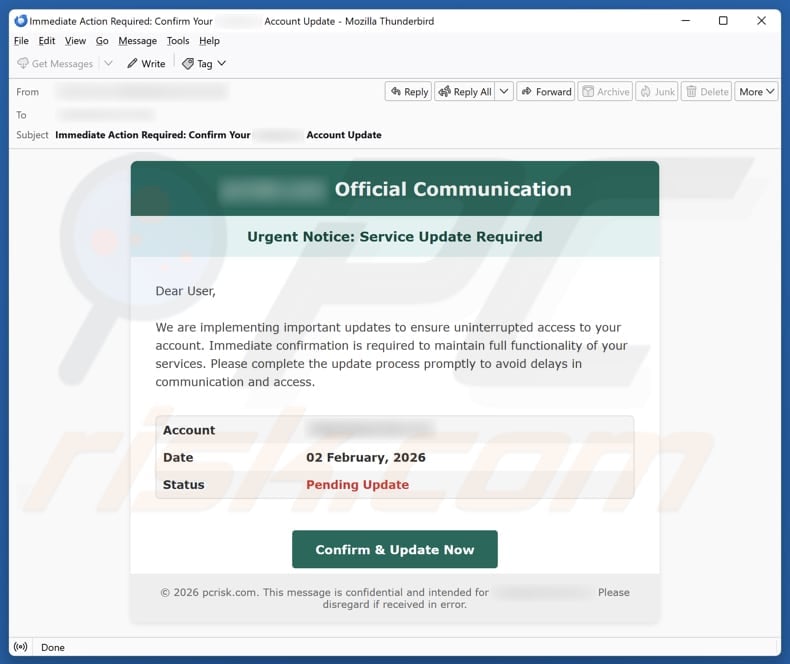Expand the Reply All dropdown arrow

click(504, 92)
